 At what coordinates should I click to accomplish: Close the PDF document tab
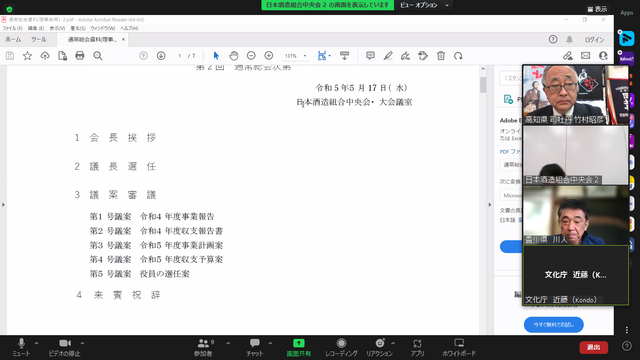coord(123,39)
